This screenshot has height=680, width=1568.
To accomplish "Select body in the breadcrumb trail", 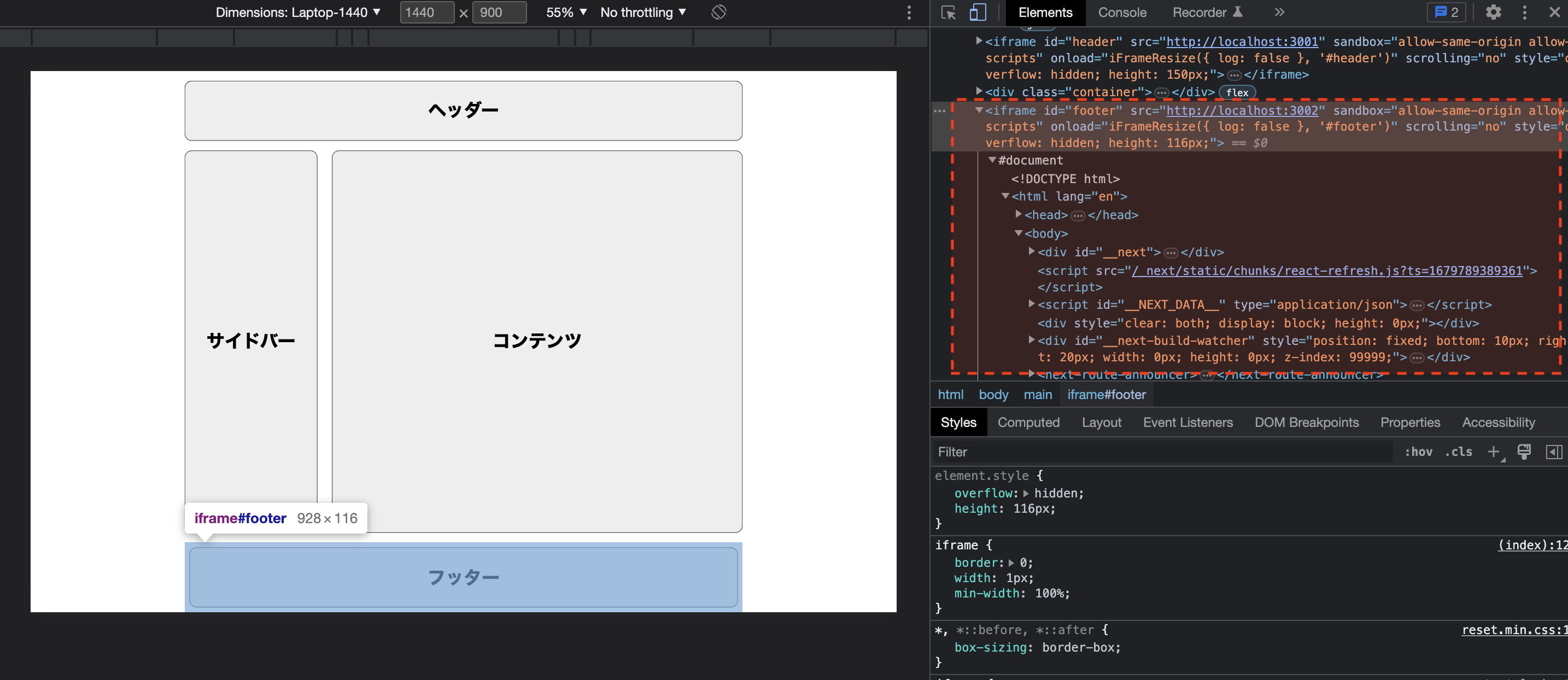I will click(x=993, y=395).
